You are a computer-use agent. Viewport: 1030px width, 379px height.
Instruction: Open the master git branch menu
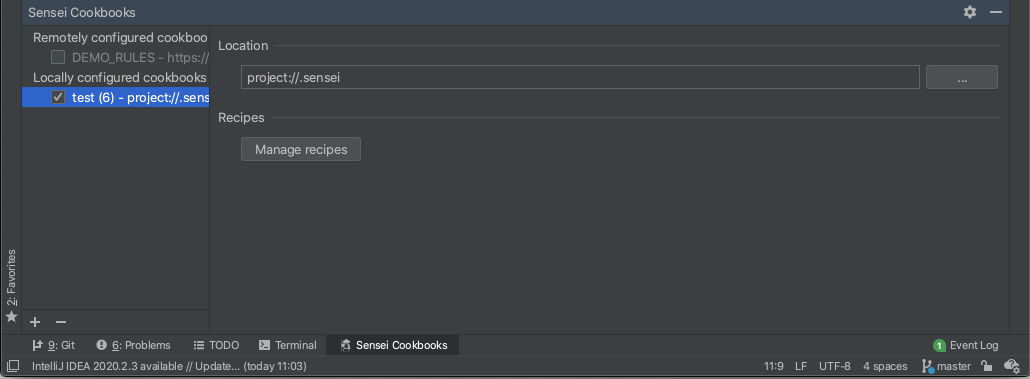point(946,366)
